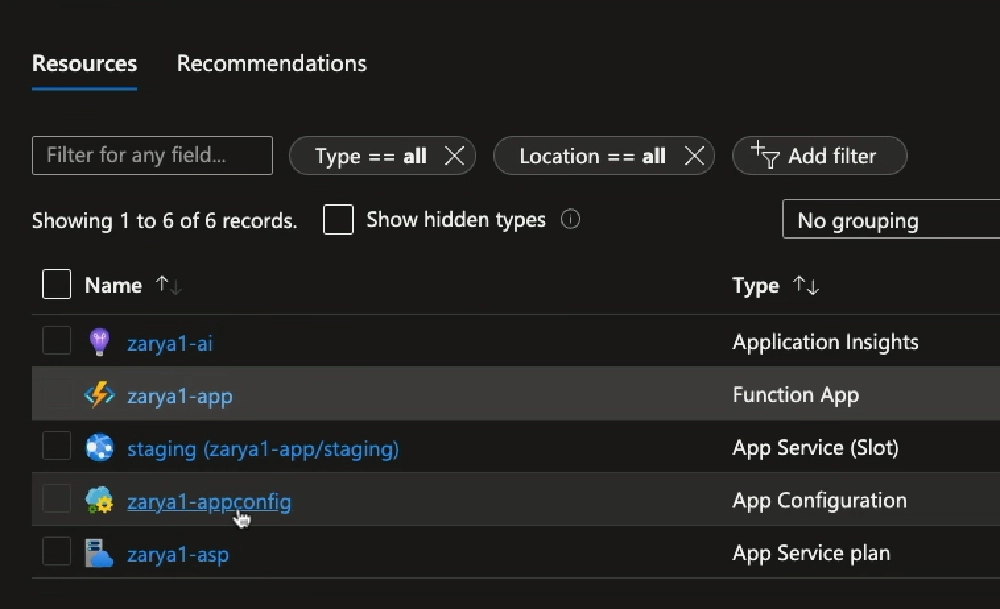Switch to the Resources tab
The width and height of the screenshot is (1000, 609).
[84, 64]
